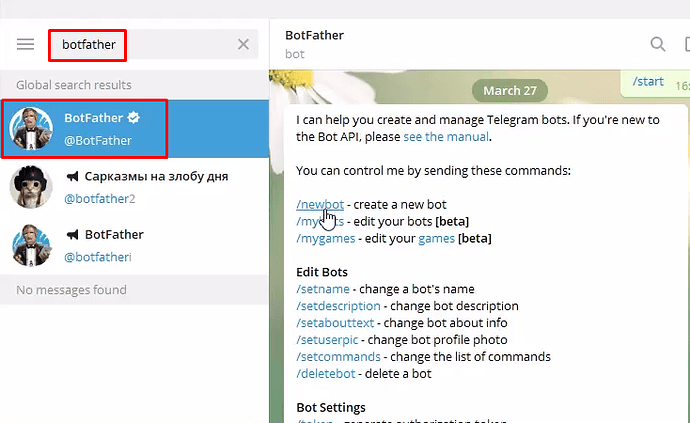Send the /setcommands command link
The image size is (690, 423).
[x=338, y=357]
